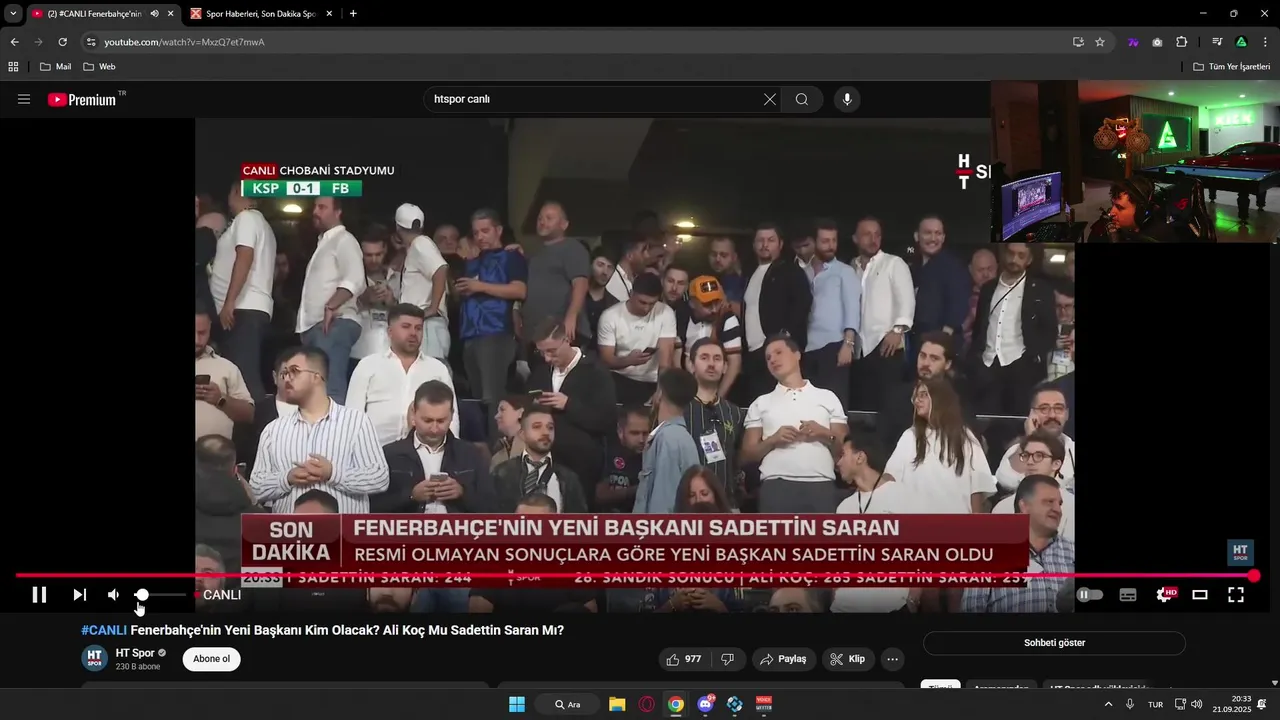Open the Mail bookmark folder
The width and height of the screenshot is (1280, 720).
point(55,67)
